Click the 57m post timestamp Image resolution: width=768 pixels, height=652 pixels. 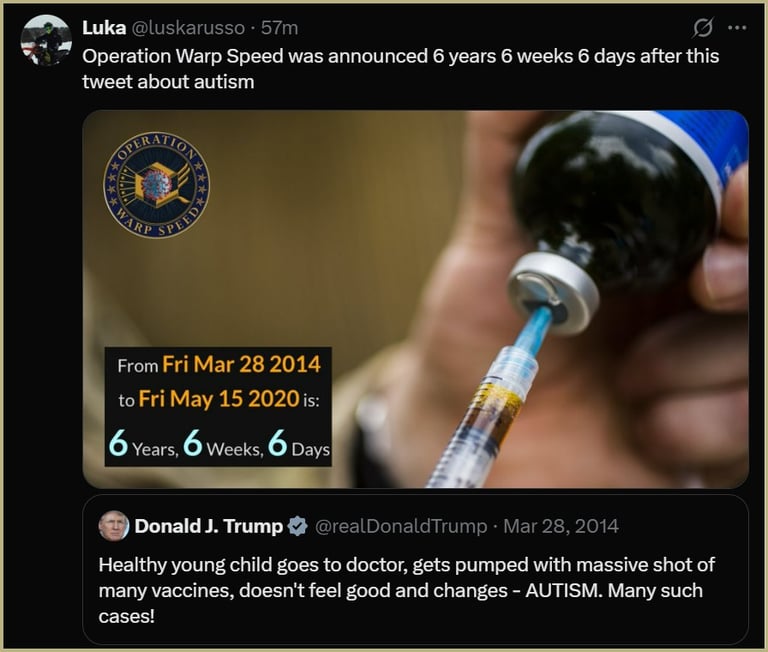(x=279, y=28)
